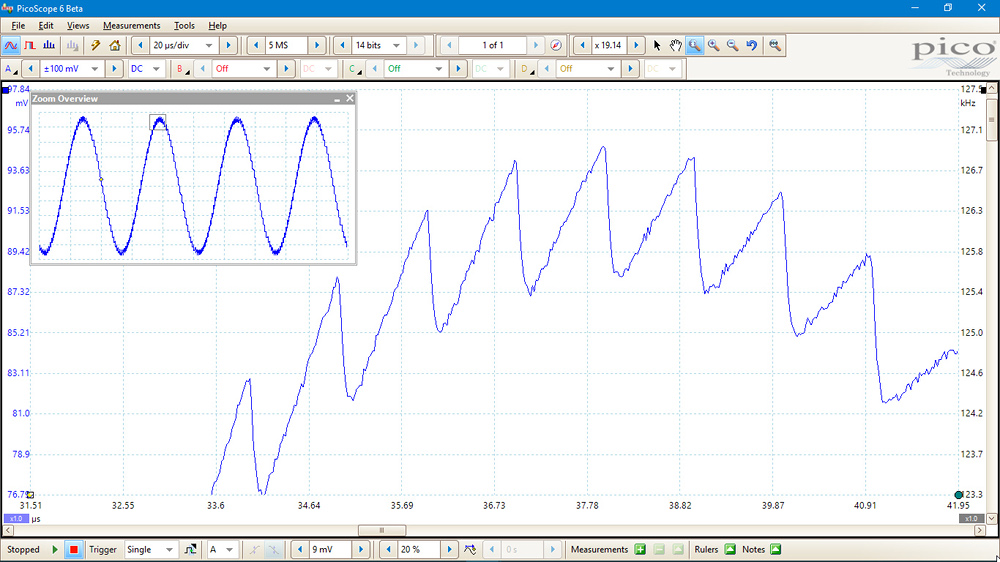The height and width of the screenshot is (562, 1000).
Task: Open Channel C options button
Action: pyautogui.click(x=355, y=69)
